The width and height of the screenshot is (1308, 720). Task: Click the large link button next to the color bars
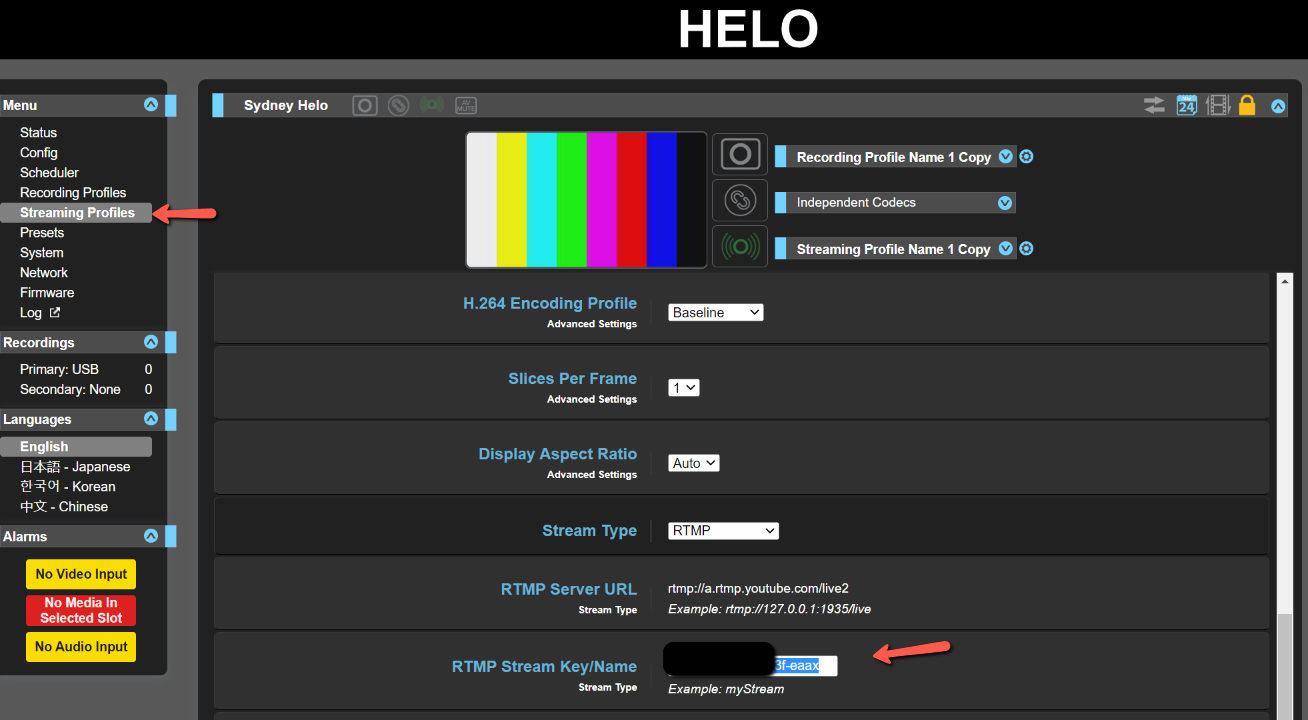(x=740, y=200)
